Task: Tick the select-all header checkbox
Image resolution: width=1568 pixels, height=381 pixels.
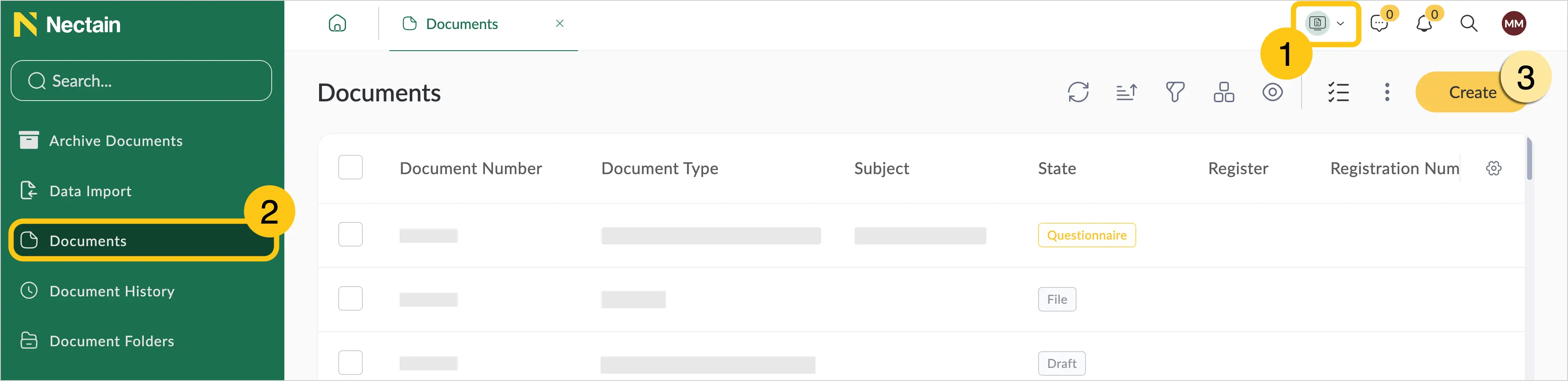Action: (351, 167)
